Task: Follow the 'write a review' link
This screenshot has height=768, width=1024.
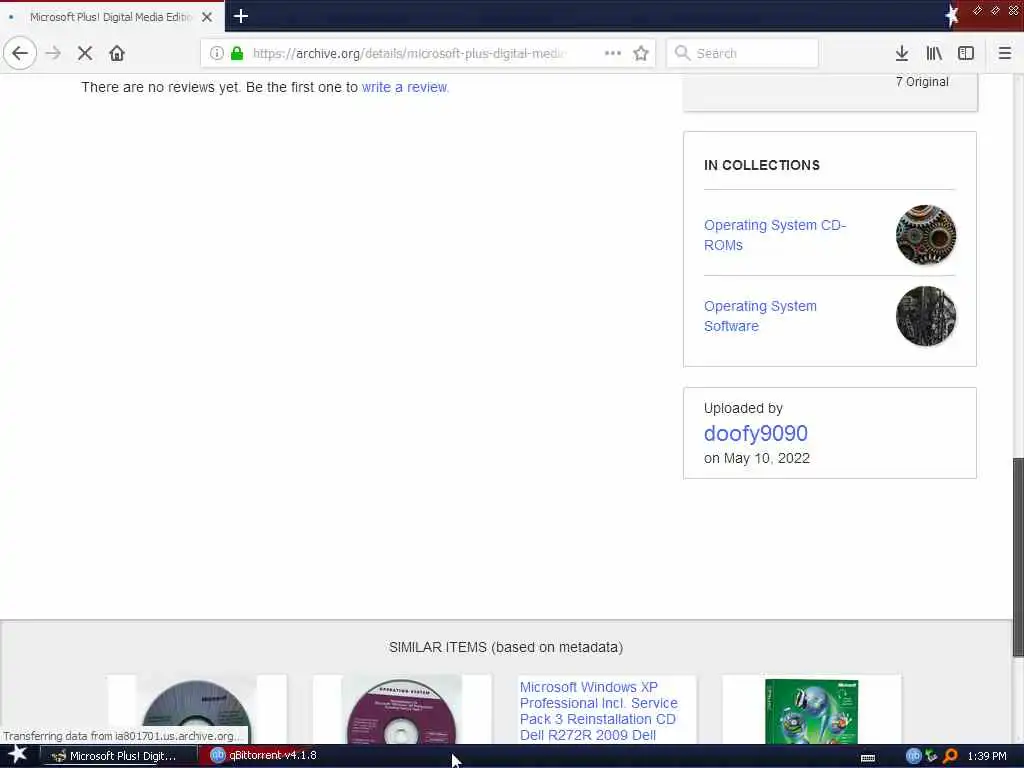Action: [405, 87]
